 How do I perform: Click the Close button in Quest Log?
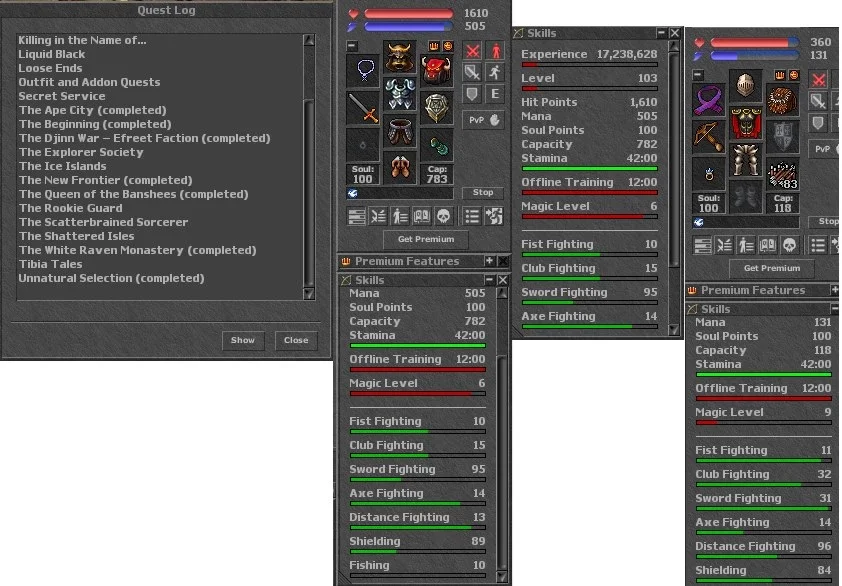[296, 341]
